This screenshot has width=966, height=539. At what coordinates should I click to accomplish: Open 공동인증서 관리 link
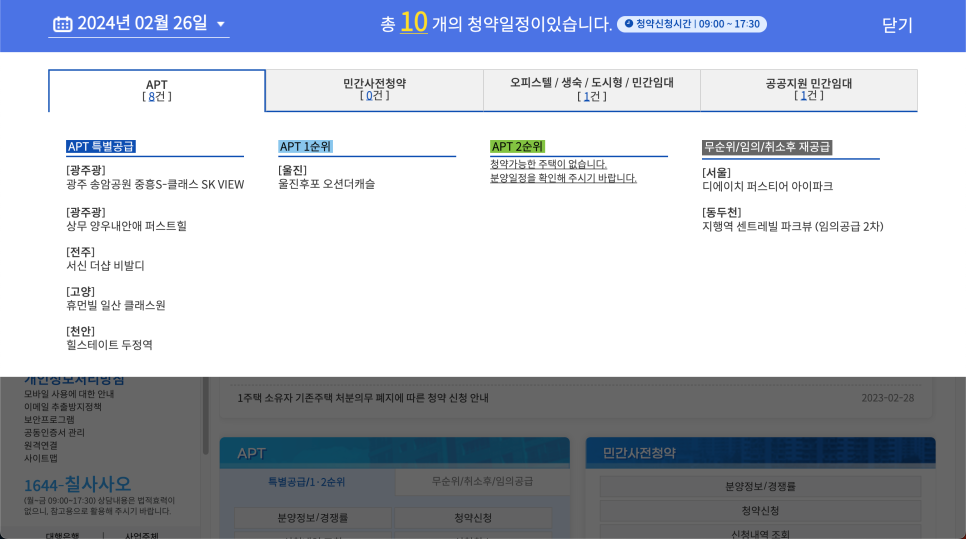click(x=54, y=432)
